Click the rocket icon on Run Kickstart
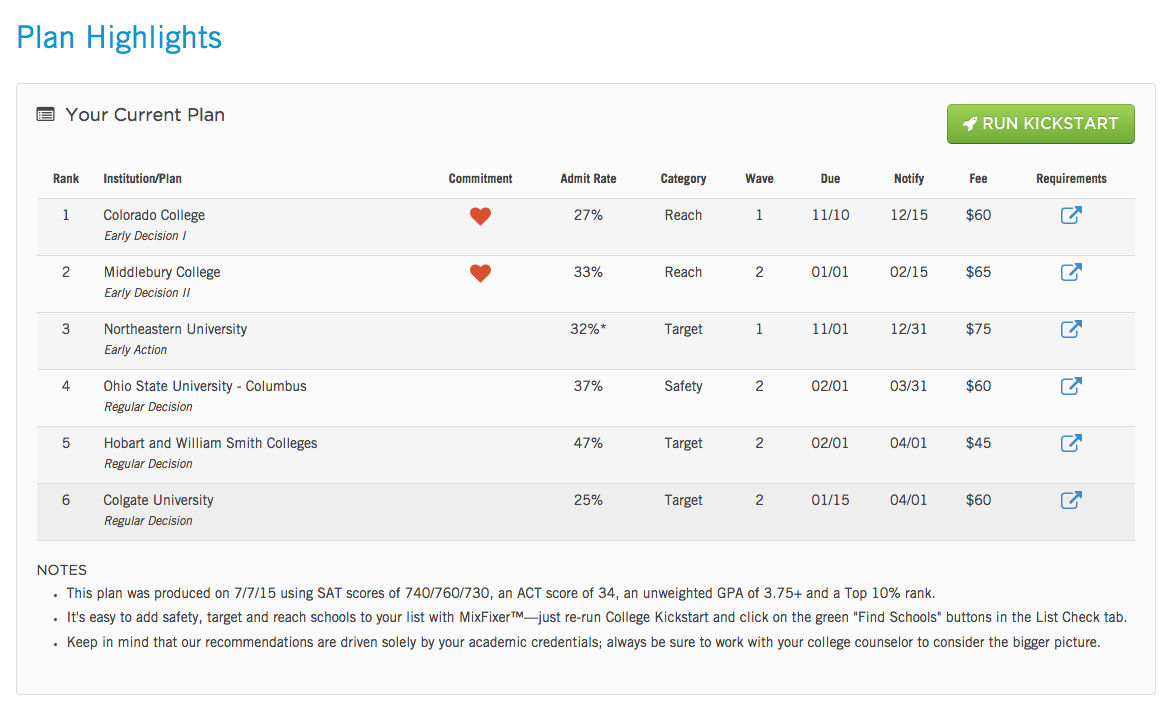The height and width of the screenshot is (711, 1172). pyautogui.click(x=969, y=124)
